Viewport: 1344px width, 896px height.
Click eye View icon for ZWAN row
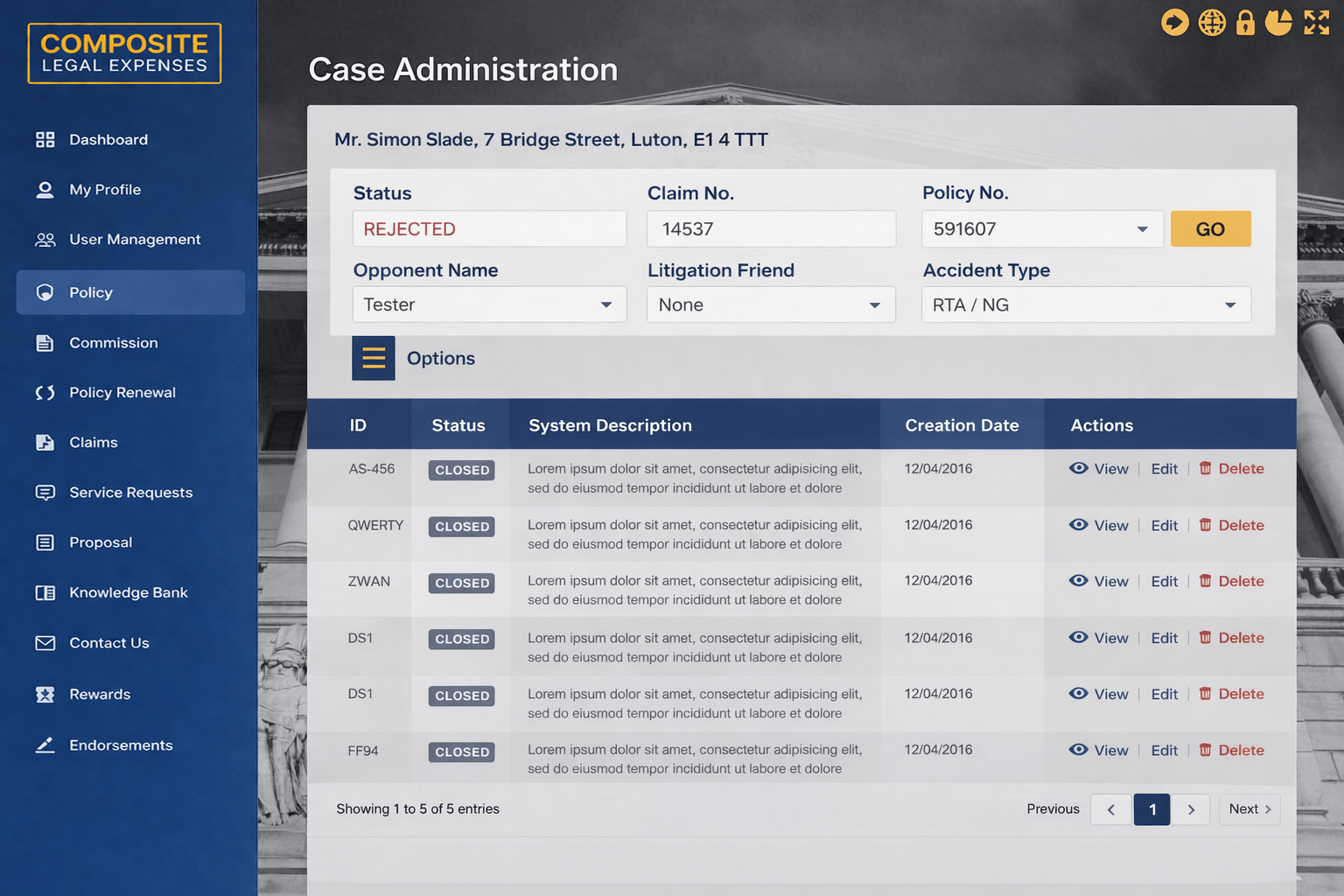pyautogui.click(x=1079, y=581)
